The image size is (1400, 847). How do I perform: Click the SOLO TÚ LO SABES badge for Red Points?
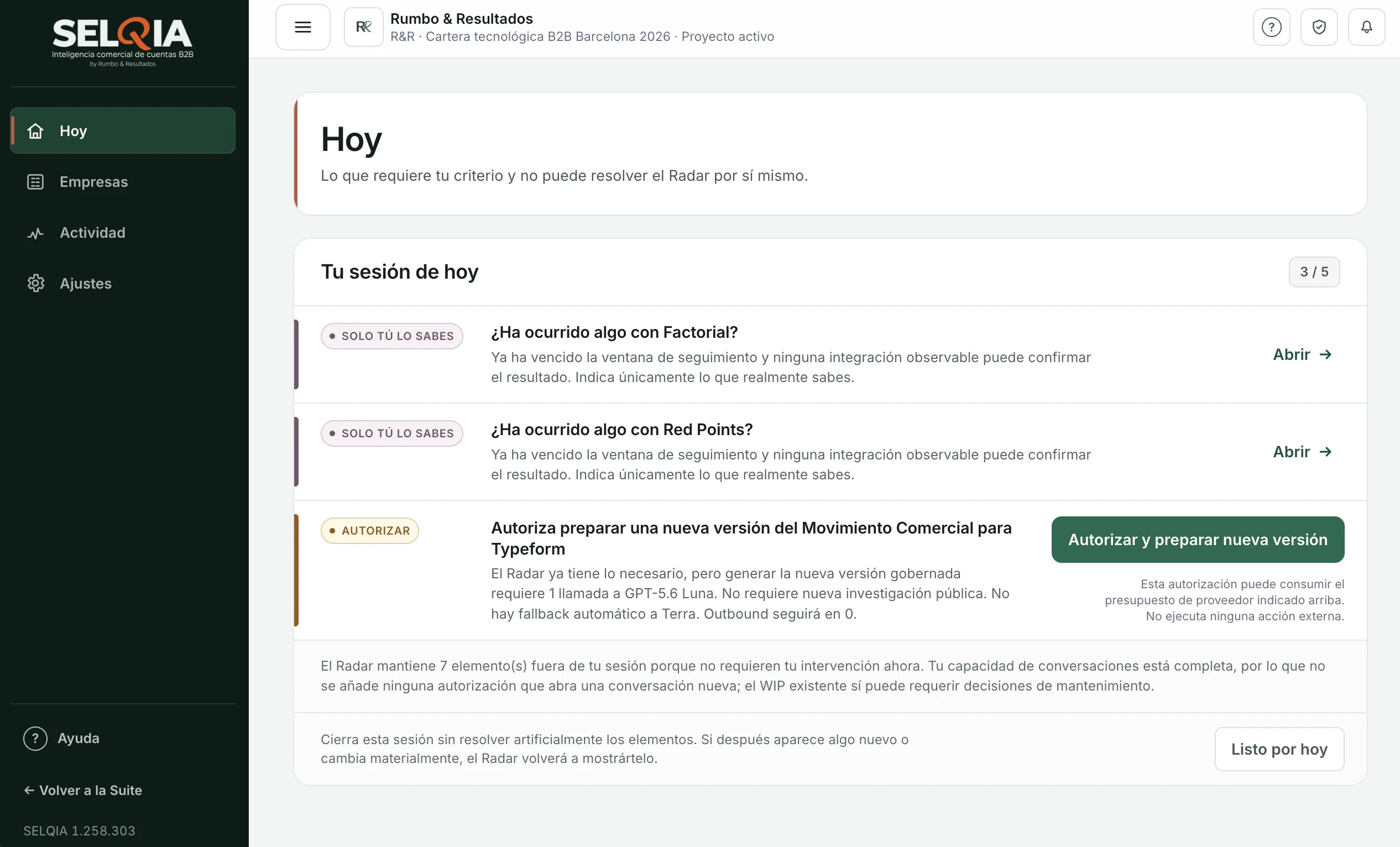(x=392, y=433)
